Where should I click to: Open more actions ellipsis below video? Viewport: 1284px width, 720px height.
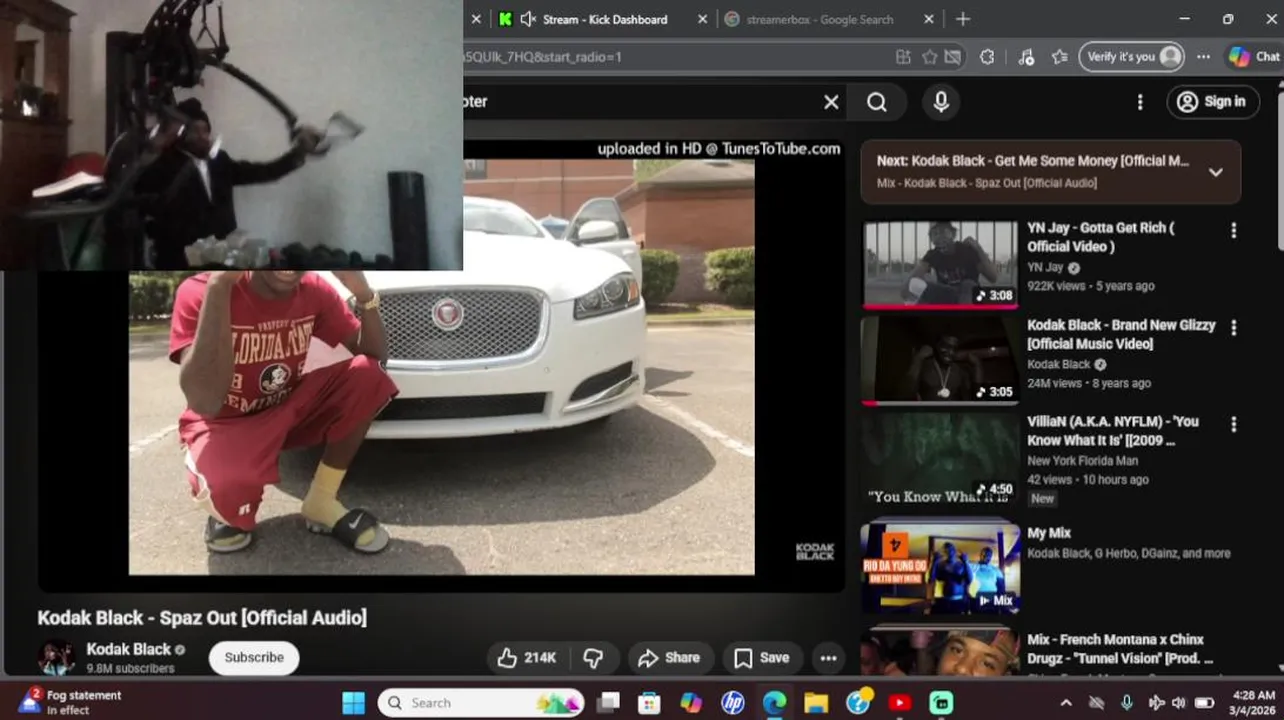(828, 658)
